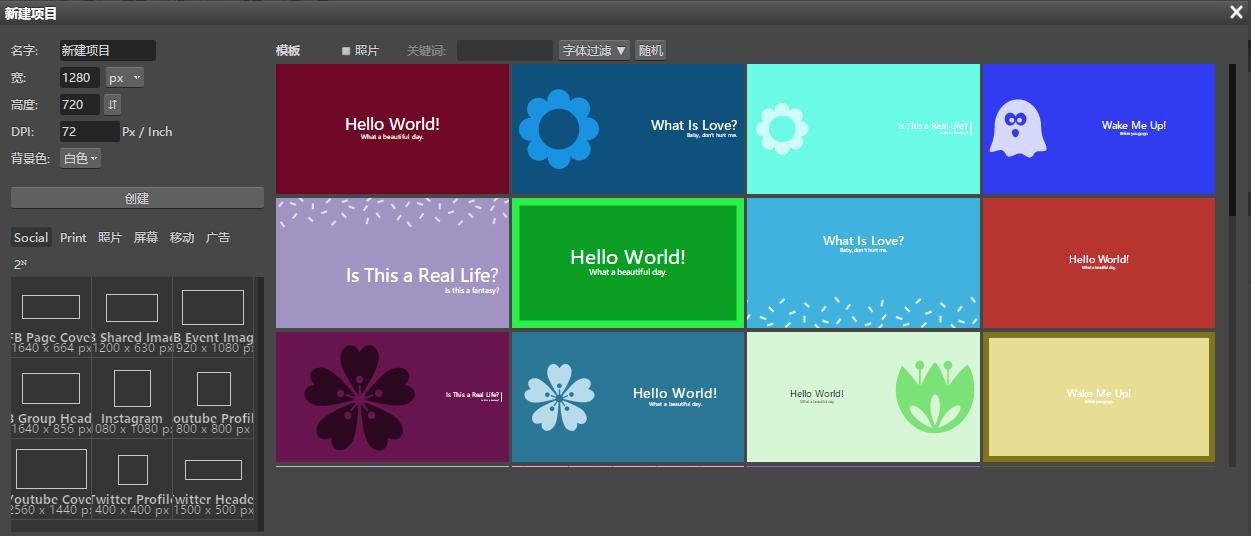Pick the Youtube Cover 2560 x 1440 preset

pyautogui.click(x=51, y=478)
